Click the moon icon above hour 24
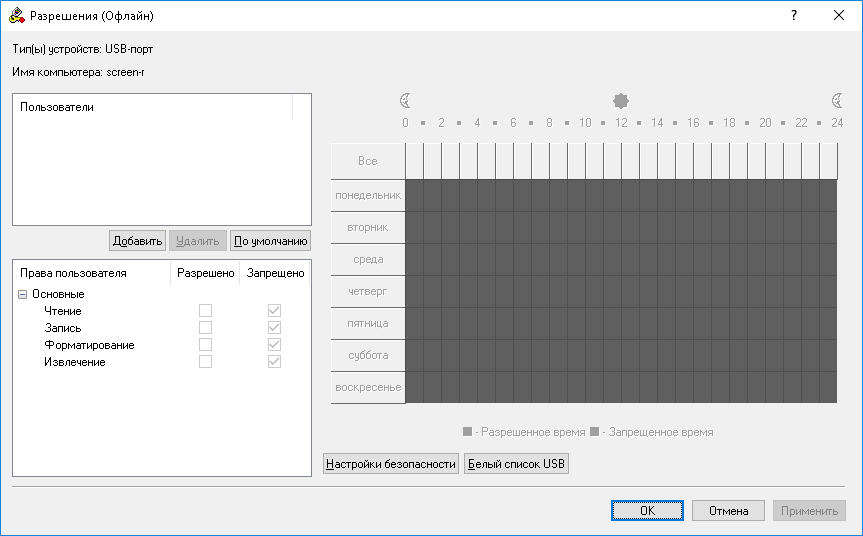This screenshot has width=863, height=536. coord(837,101)
